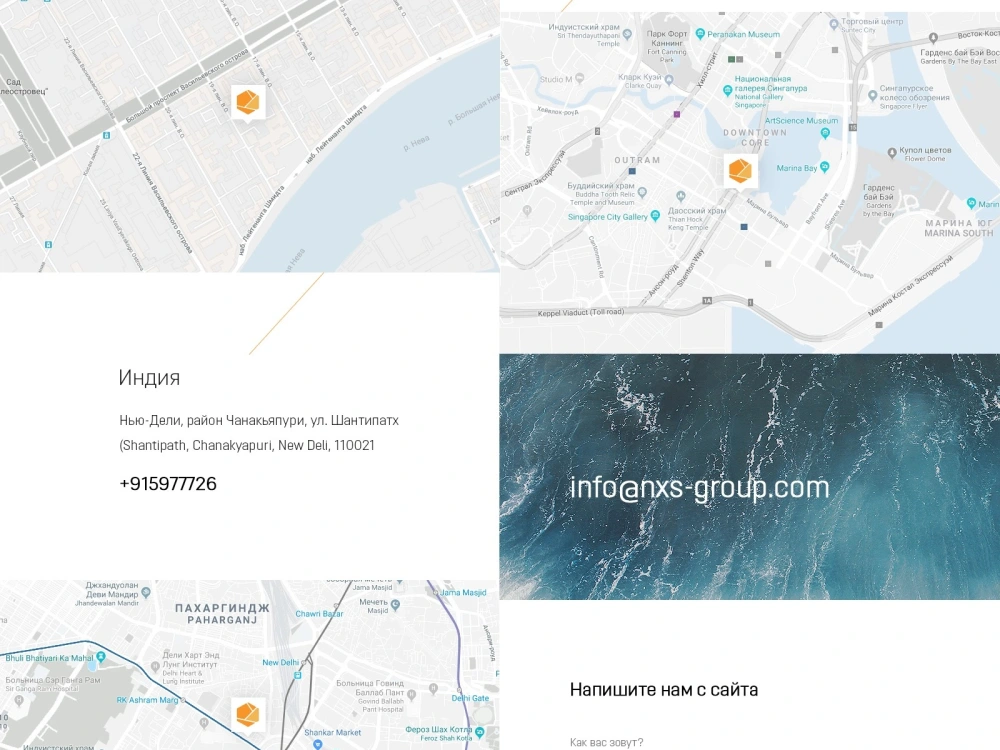This screenshot has width=1000, height=750.
Task: Click the Thian Hock Keng Temple pin
Action: (x=680, y=196)
